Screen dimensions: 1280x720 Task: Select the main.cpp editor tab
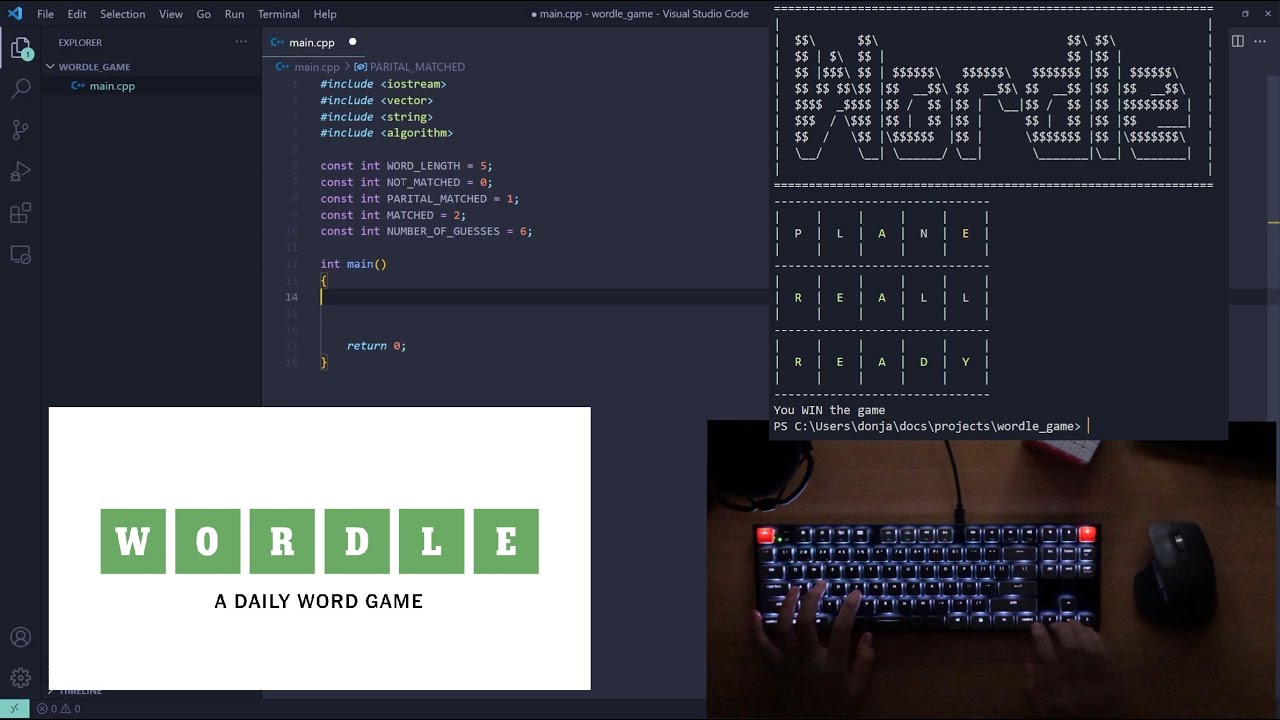click(x=315, y=42)
